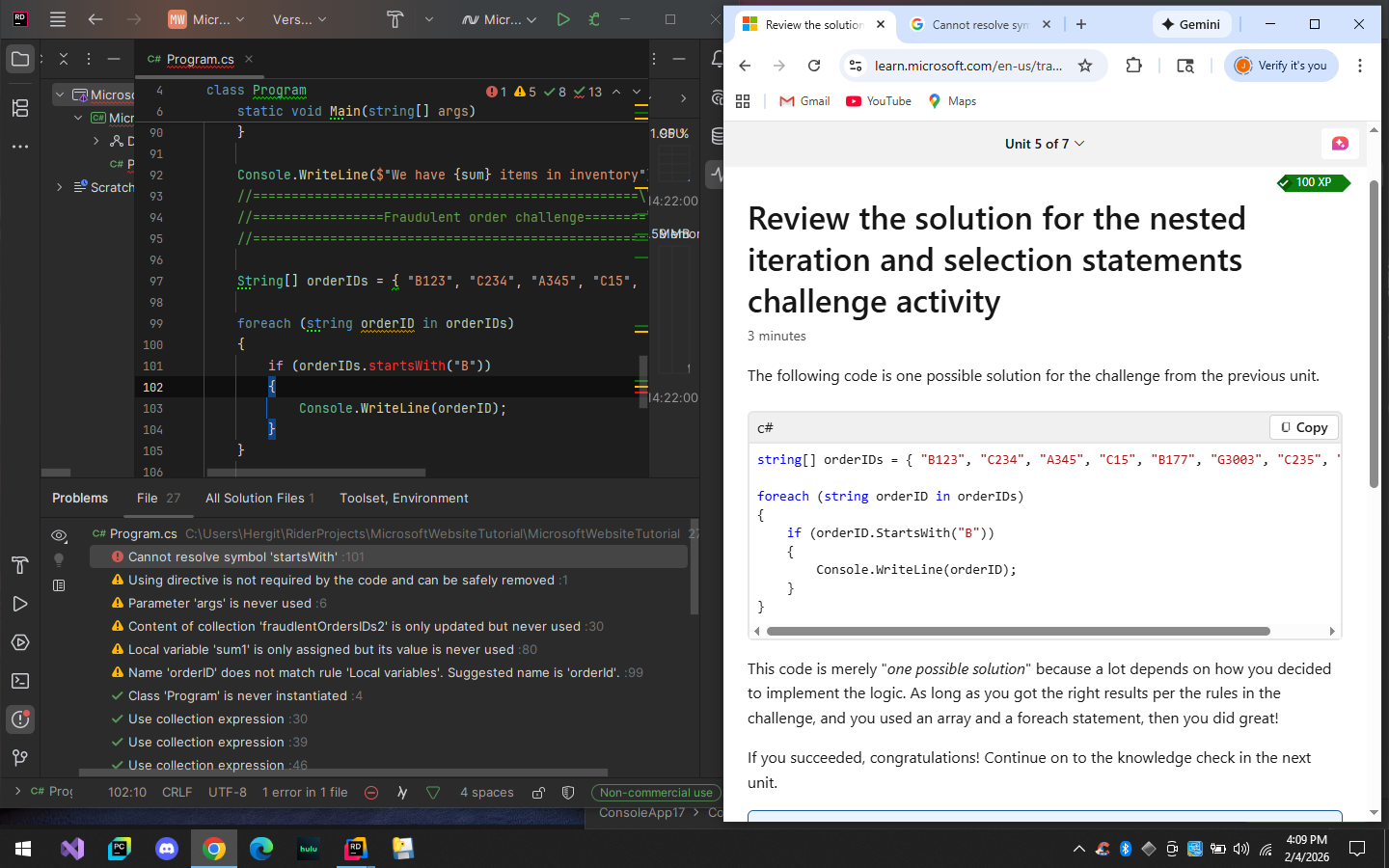Switch to All Solution Files tab
The image size is (1389, 868).
(x=259, y=499)
